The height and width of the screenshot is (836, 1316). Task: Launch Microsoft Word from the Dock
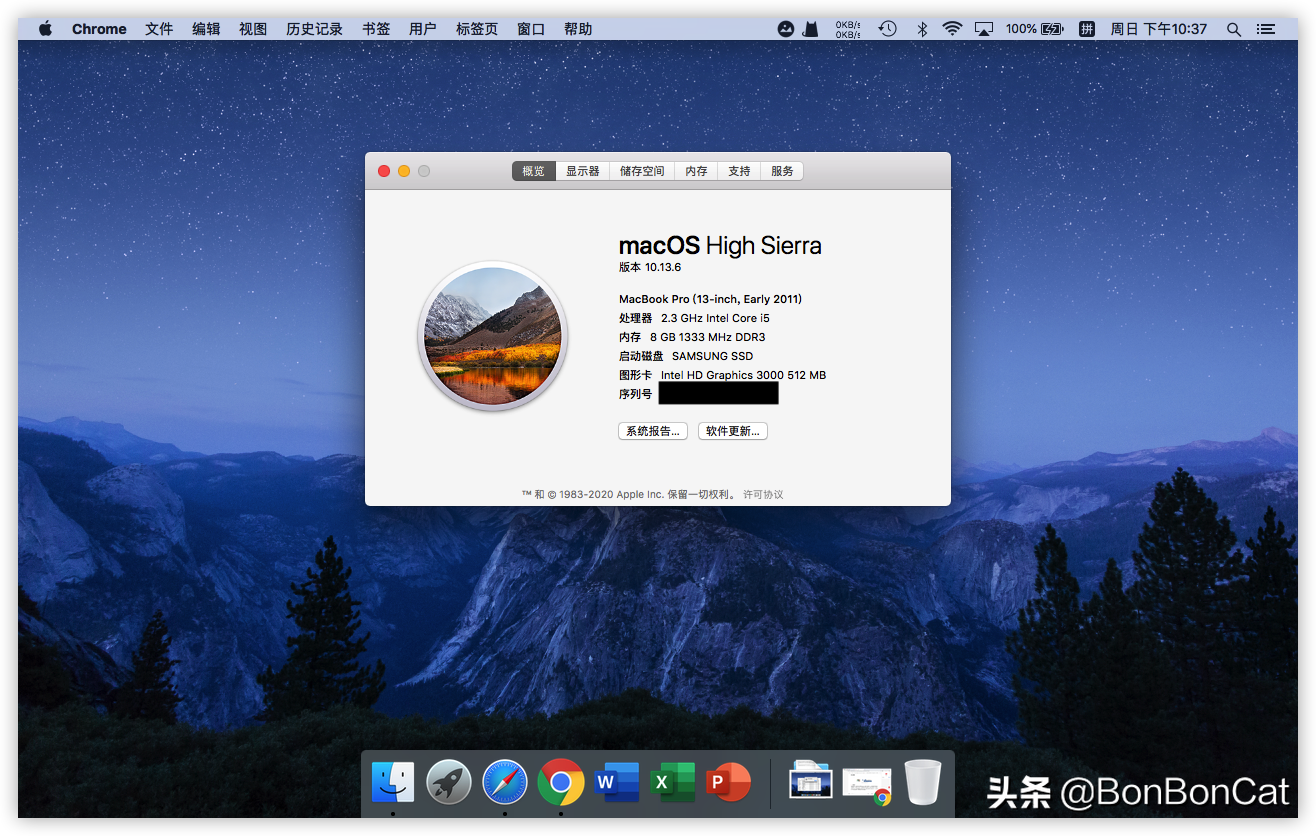617,782
